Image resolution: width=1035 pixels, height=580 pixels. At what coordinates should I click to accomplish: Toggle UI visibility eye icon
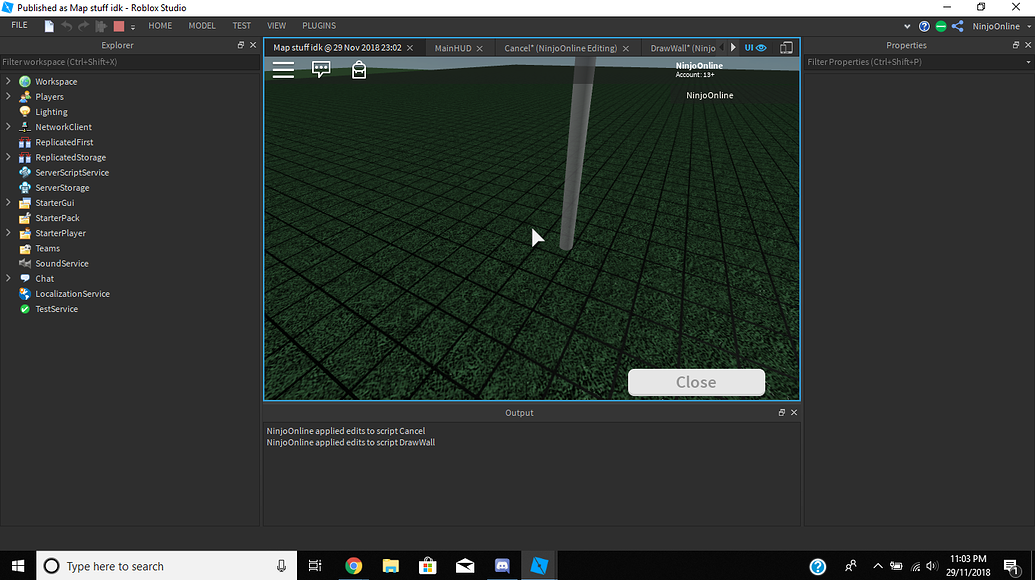click(755, 48)
